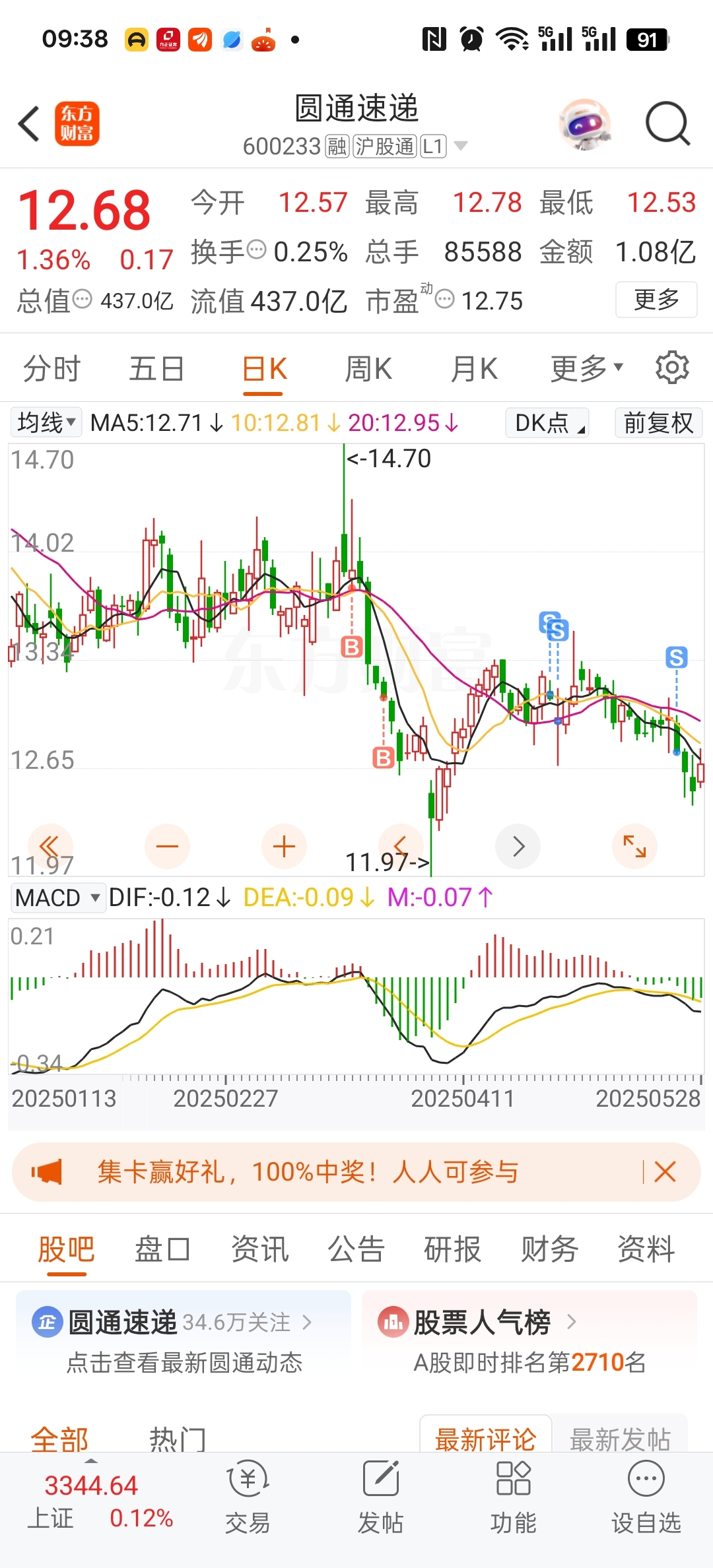Open the 财务 tab
Image resolution: width=713 pixels, height=1568 pixels.
point(549,1249)
